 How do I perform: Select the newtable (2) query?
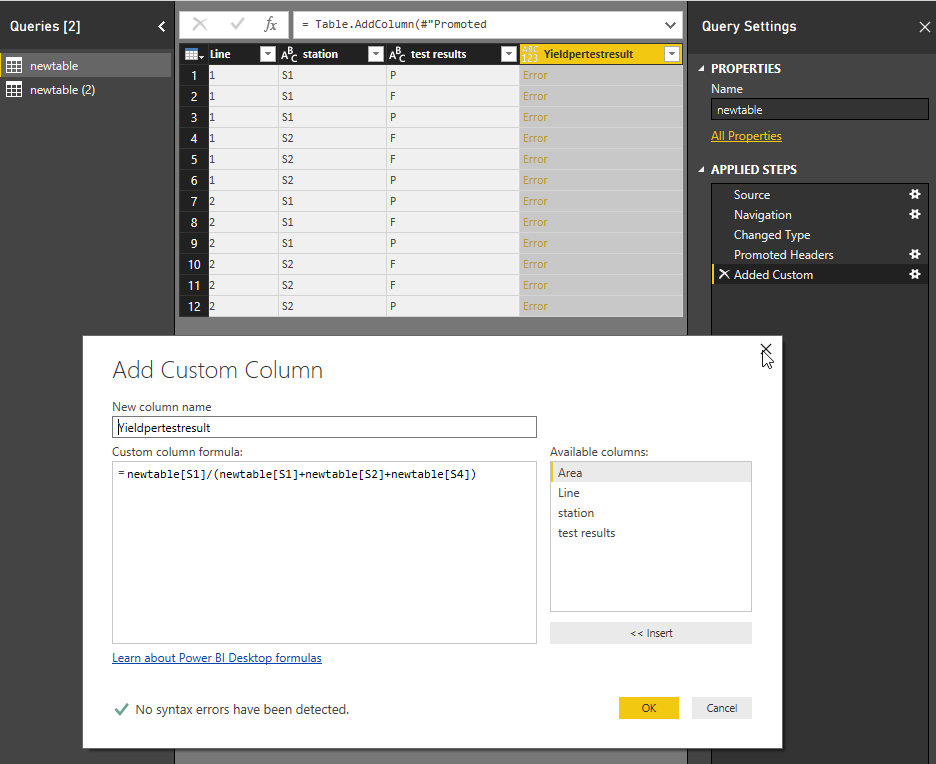pyautogui.click(x=85, y=90)
